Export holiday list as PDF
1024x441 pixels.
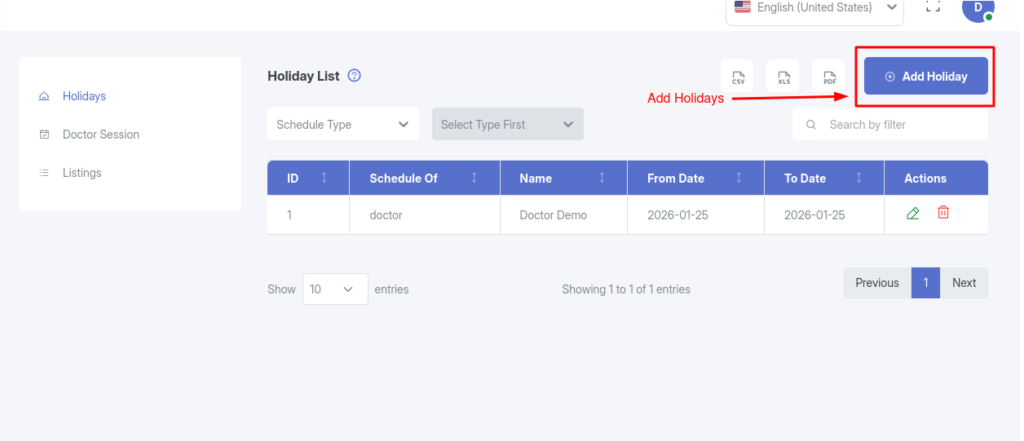tap(829, 77)
